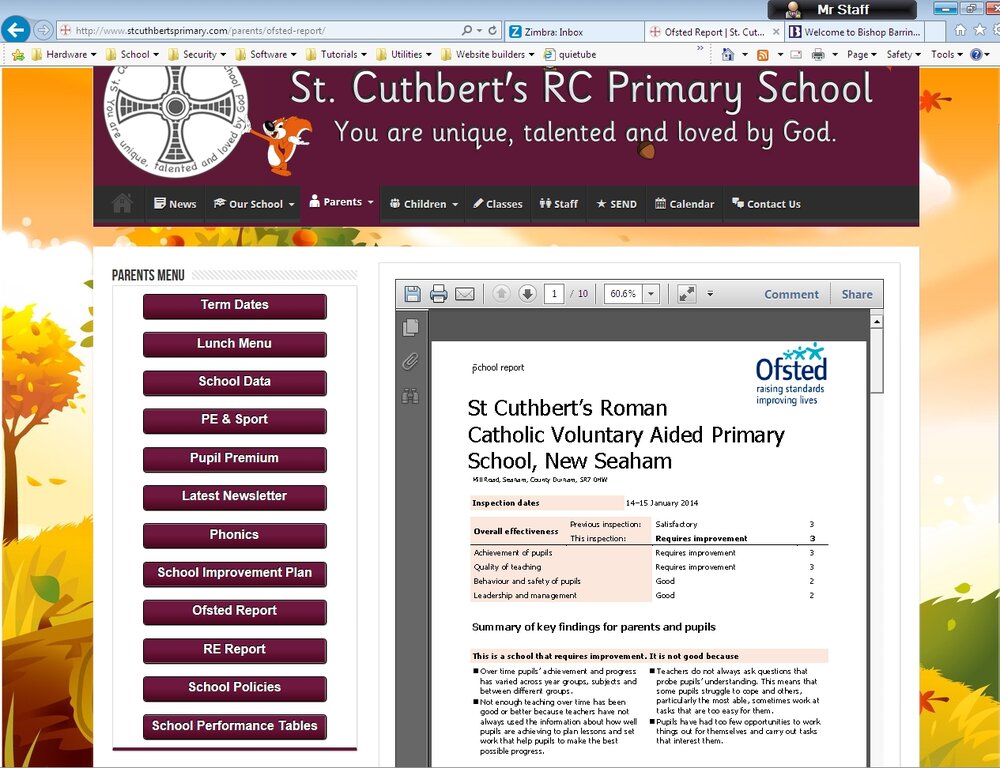The height and width of the screenshot is (768, 1000).
Task: Open the browser Page menu dropdown
Action: 861,55
